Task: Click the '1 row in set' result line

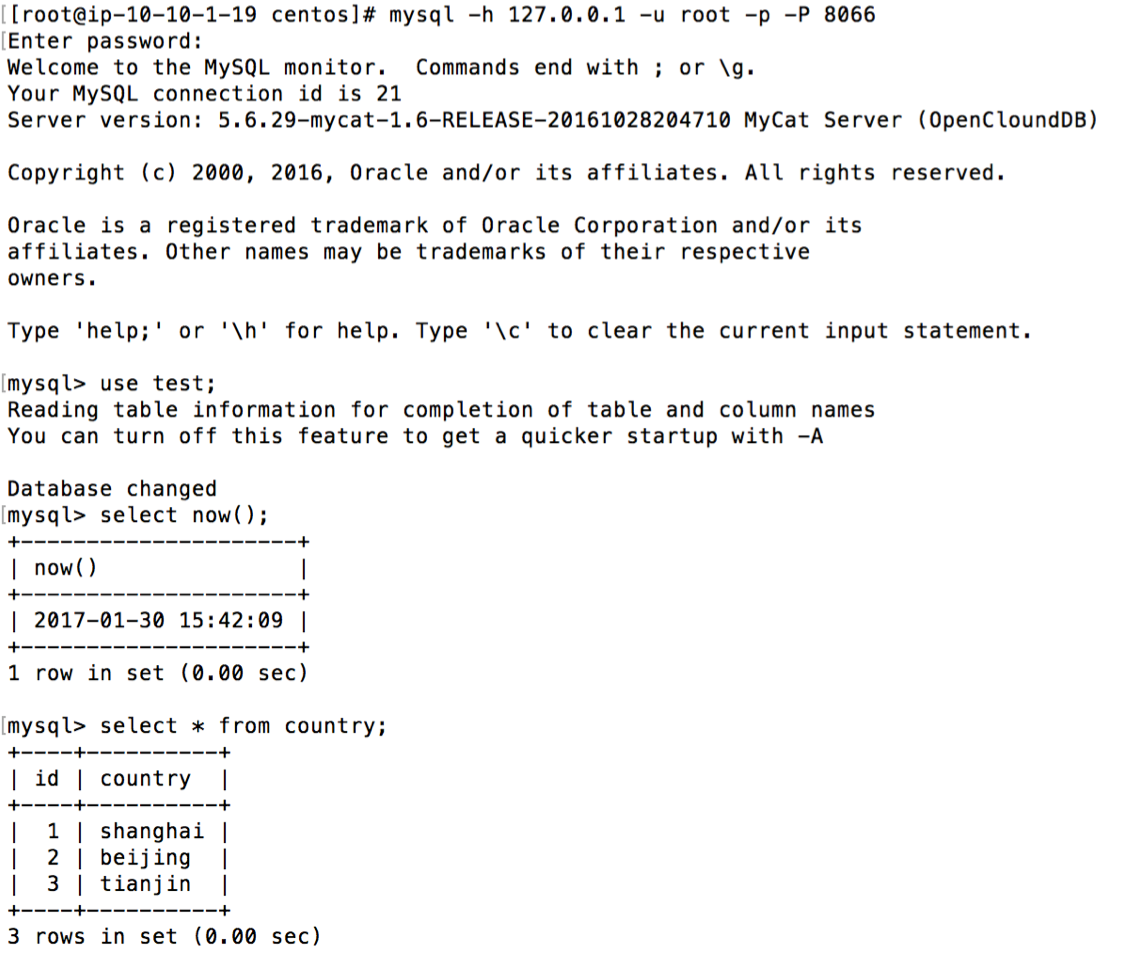Action: 157,673
